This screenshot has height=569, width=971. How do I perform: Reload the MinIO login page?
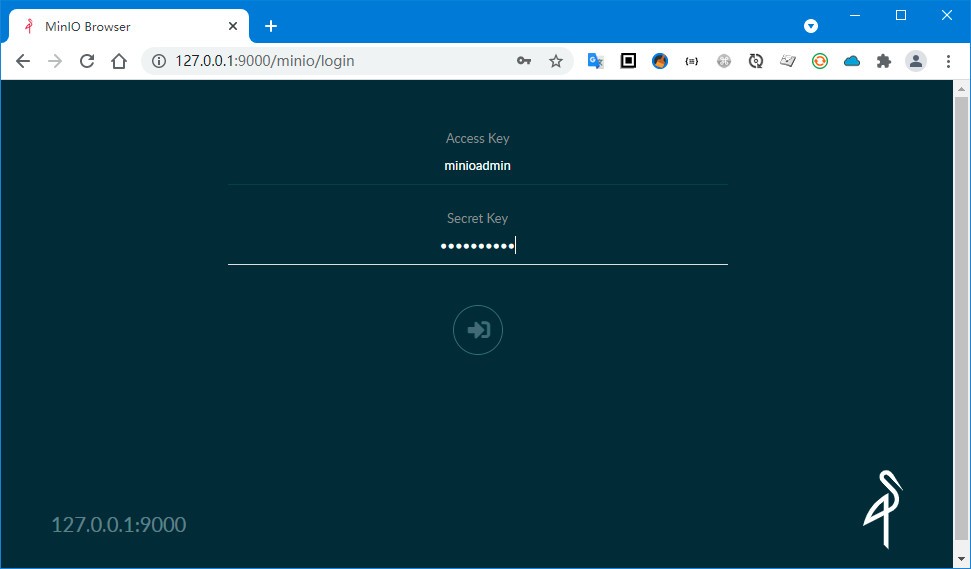pos(87,61)
